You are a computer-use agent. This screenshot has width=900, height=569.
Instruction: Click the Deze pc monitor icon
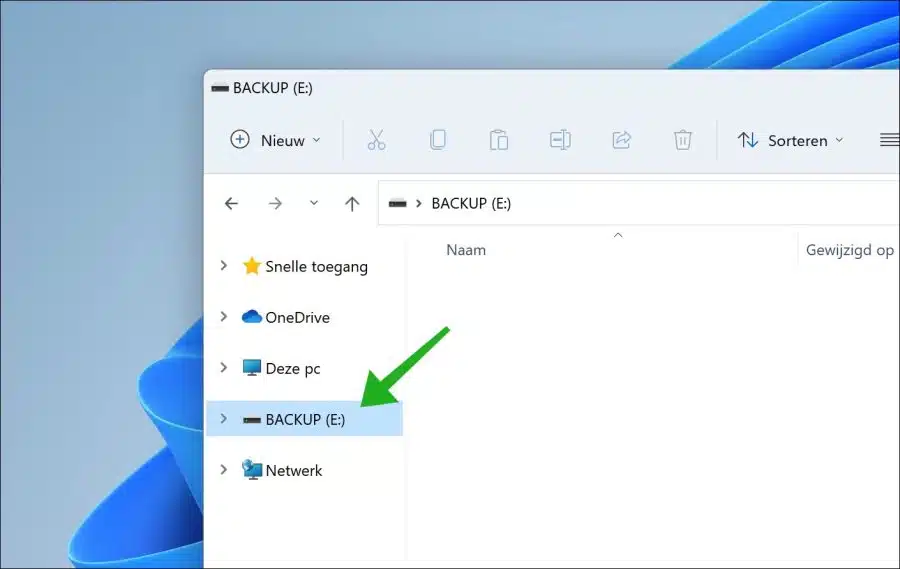(x=251, y=367)
